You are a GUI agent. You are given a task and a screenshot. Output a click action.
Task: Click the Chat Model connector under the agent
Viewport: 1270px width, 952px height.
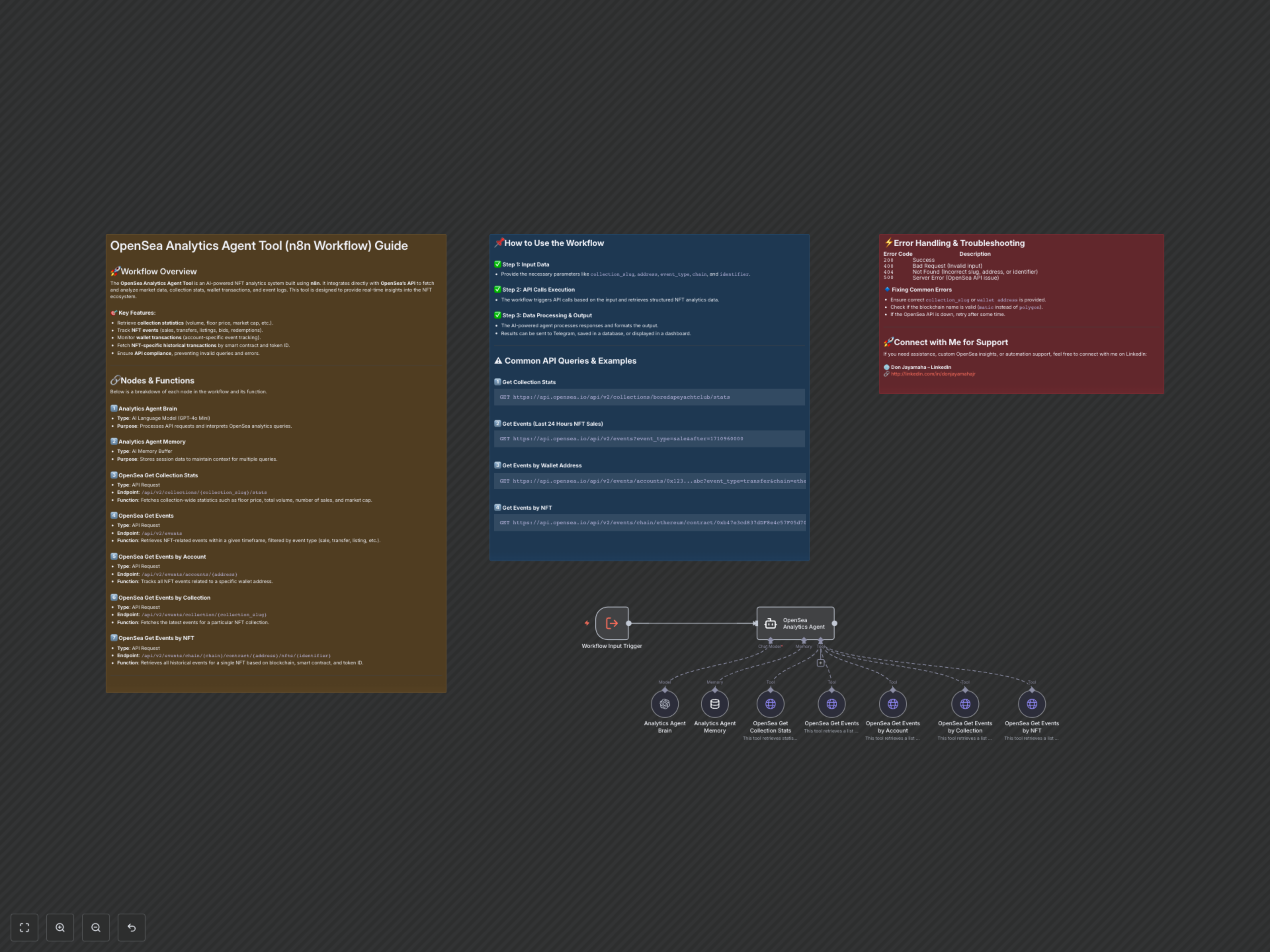pyautogui.click(x=771, y=640)
